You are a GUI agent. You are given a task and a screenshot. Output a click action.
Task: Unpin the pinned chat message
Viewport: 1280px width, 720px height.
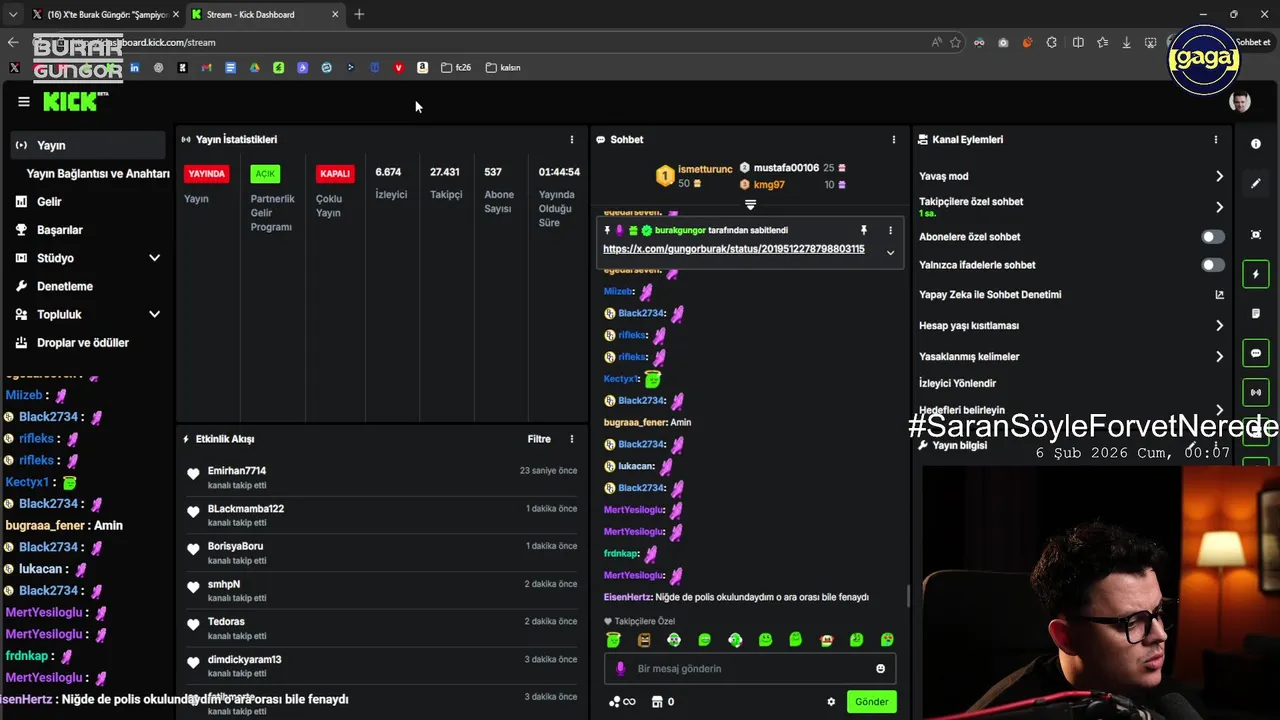pos(863,230)
